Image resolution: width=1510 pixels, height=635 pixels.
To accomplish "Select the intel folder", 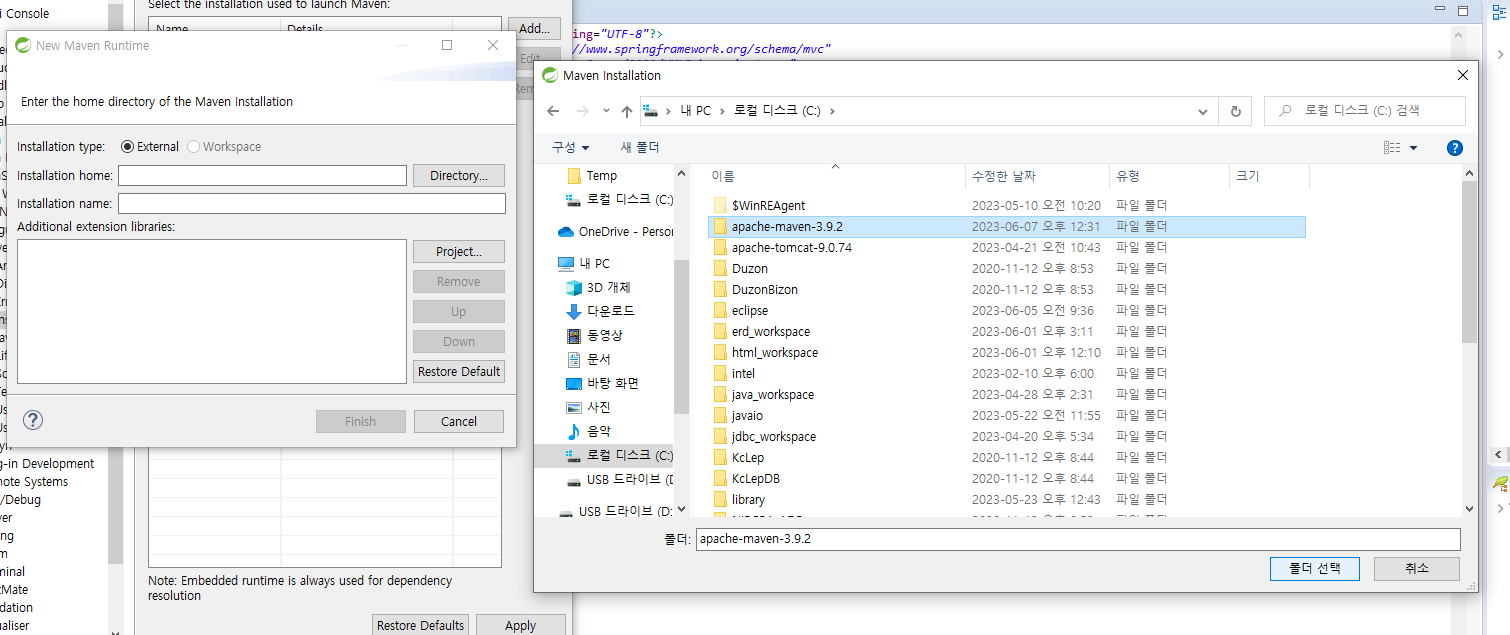I will 743,373.
